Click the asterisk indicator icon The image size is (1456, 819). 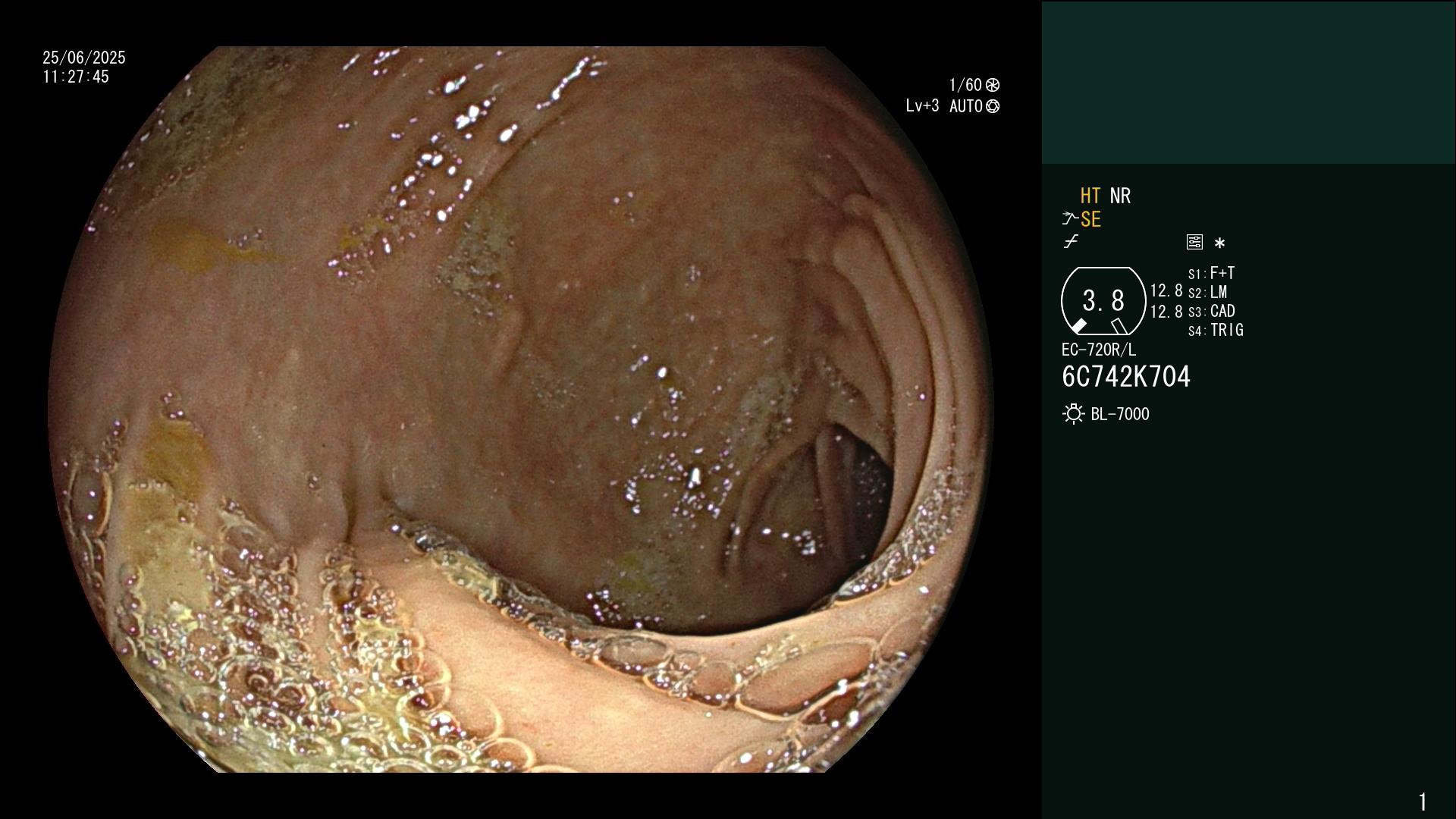tap(1219, 243)
